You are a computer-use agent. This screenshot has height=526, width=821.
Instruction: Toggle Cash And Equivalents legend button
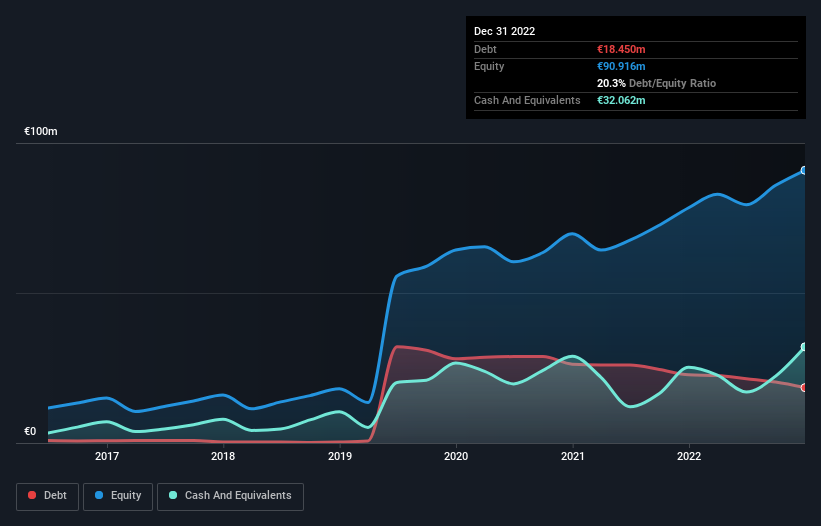tap(230, 496)
